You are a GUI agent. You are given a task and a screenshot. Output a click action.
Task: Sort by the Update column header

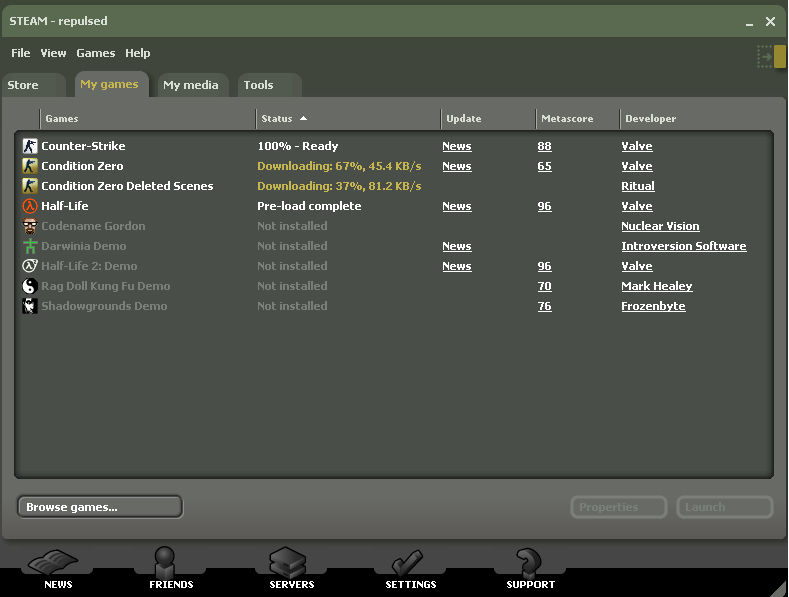click(488, 119)
